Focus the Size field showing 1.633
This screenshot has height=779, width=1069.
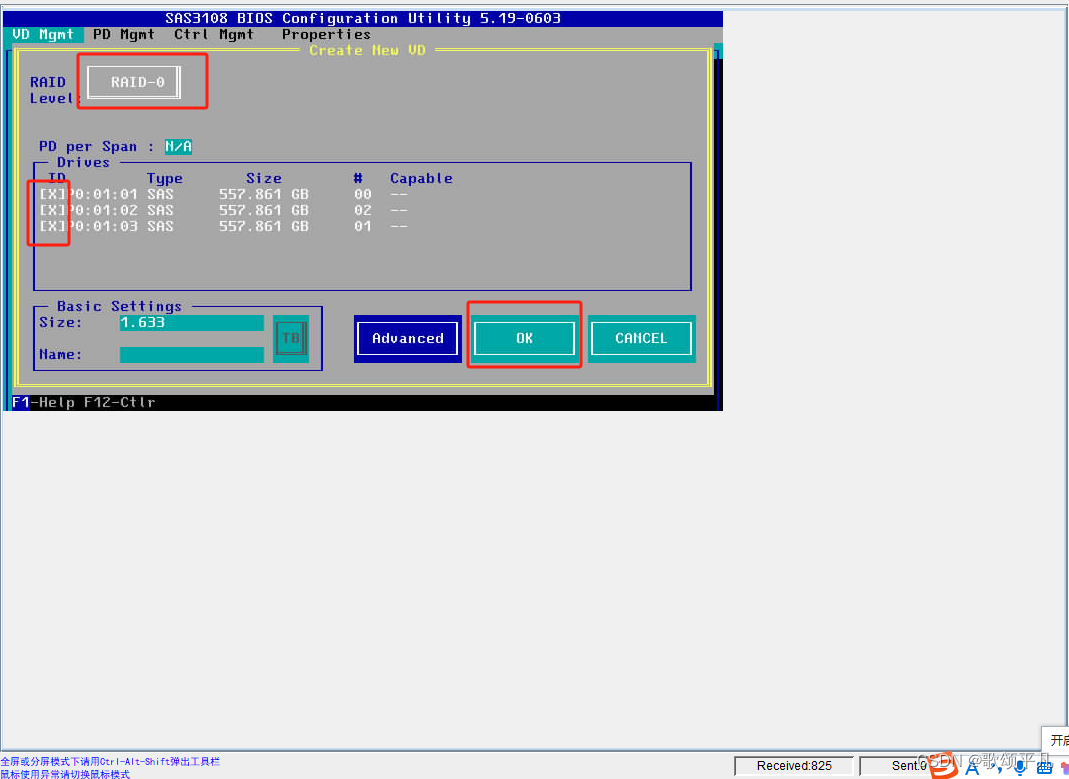click(x=192, y=322)
